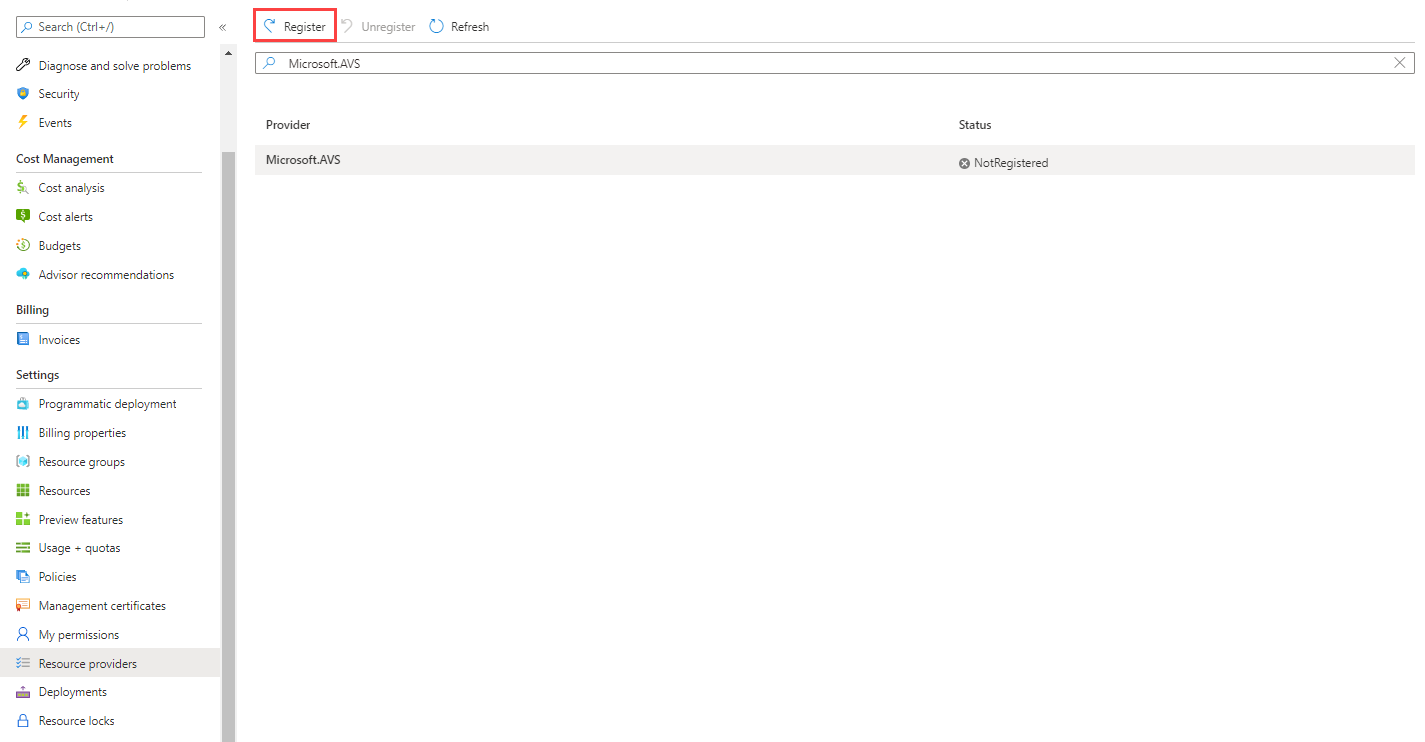Image resolution: width=1425 pixels, height=742 pixels.
Task: Click the Policies icon in Settings section
Action: click(x=22, y=576)
